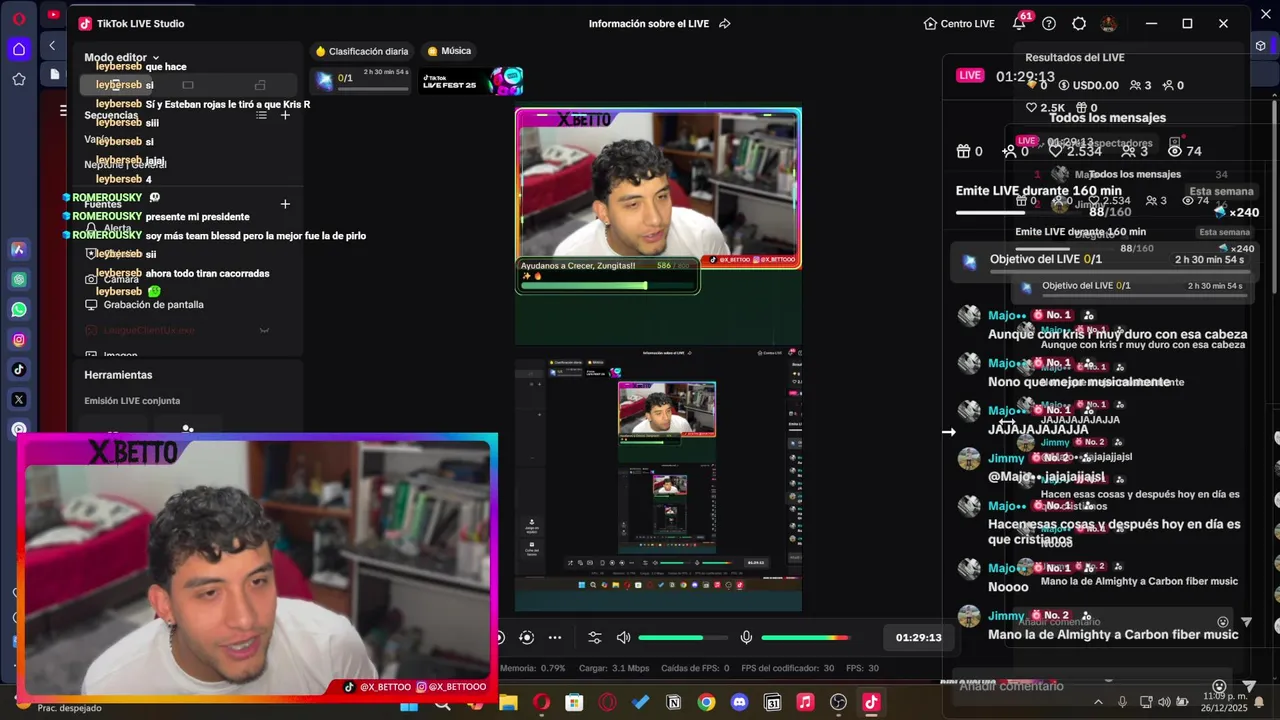This screenshot has width=1280, height=720.
Task: Open TikTok LIVE Studio taskbar icon
Action: pyautogui.click(x=871, y=703)
